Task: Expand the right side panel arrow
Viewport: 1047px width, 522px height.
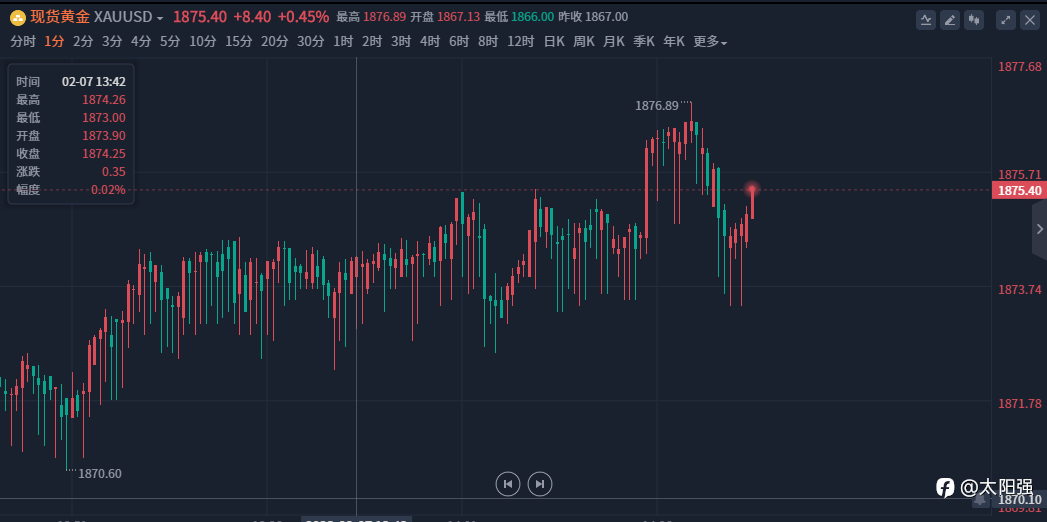Action: click(1039, 229)
